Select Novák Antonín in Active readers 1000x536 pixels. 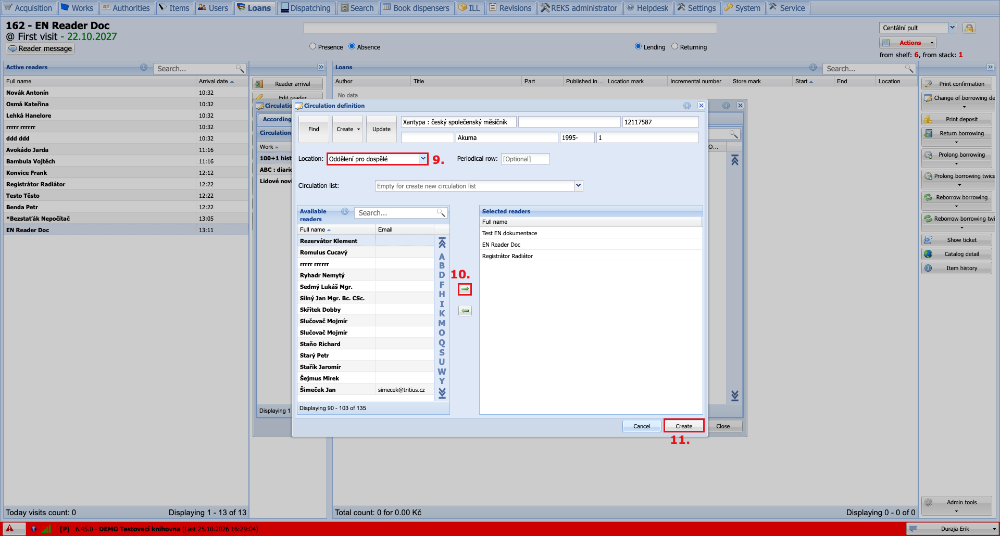click(x=126, y=93)
